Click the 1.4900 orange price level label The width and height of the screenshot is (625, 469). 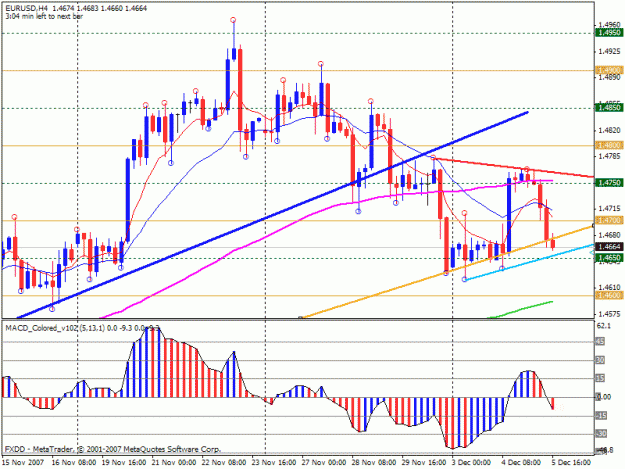(609, 70)
